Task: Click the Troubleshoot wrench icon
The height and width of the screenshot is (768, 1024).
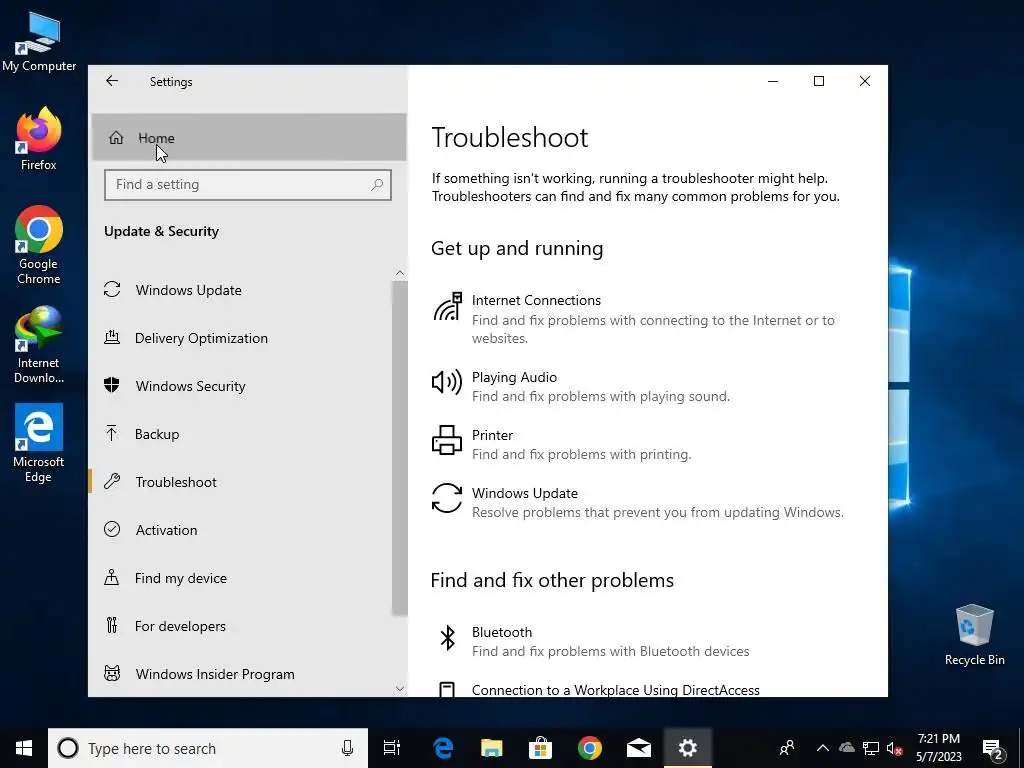Action: click(x=112, y=481)
